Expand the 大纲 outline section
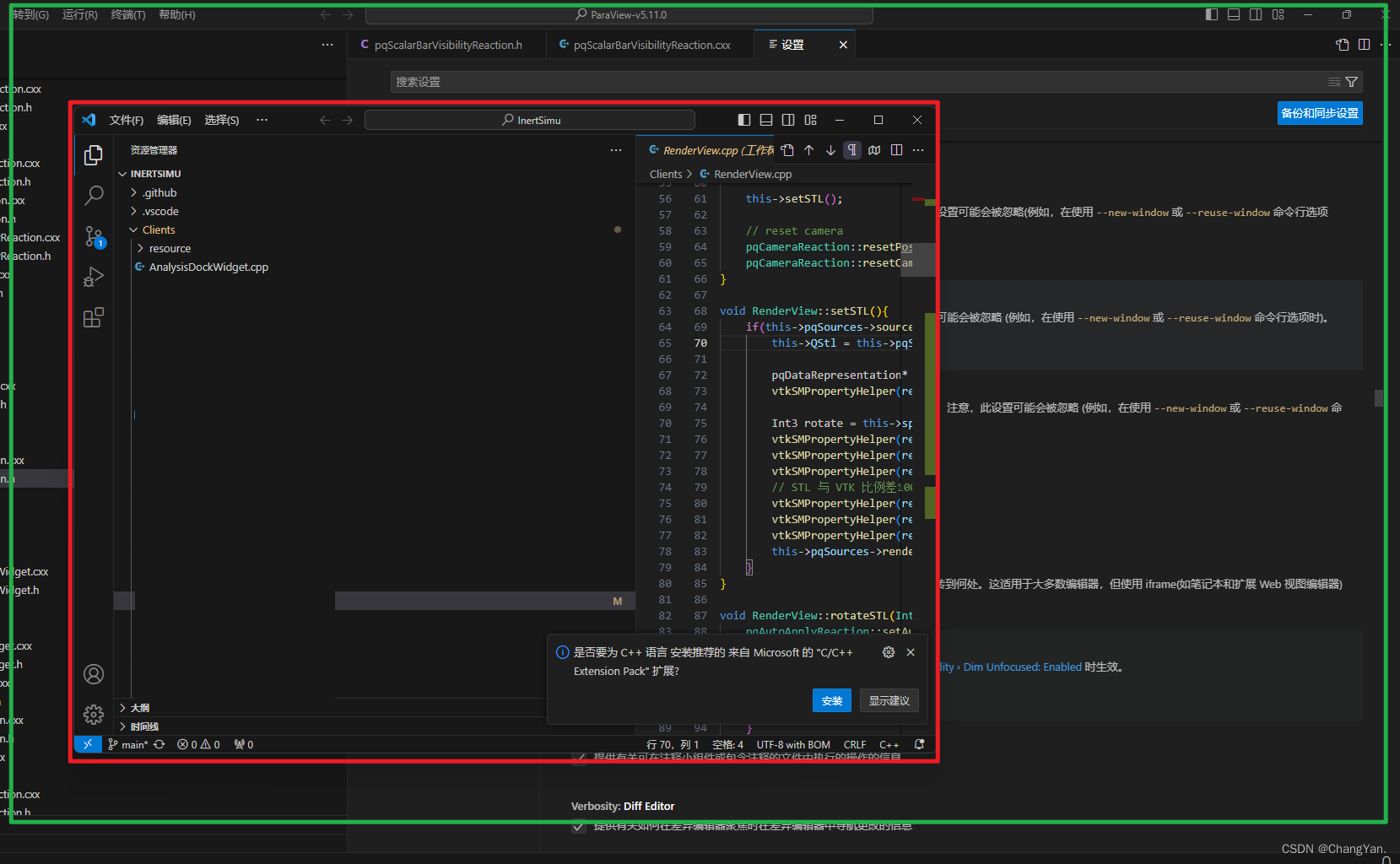 (135, 708)
